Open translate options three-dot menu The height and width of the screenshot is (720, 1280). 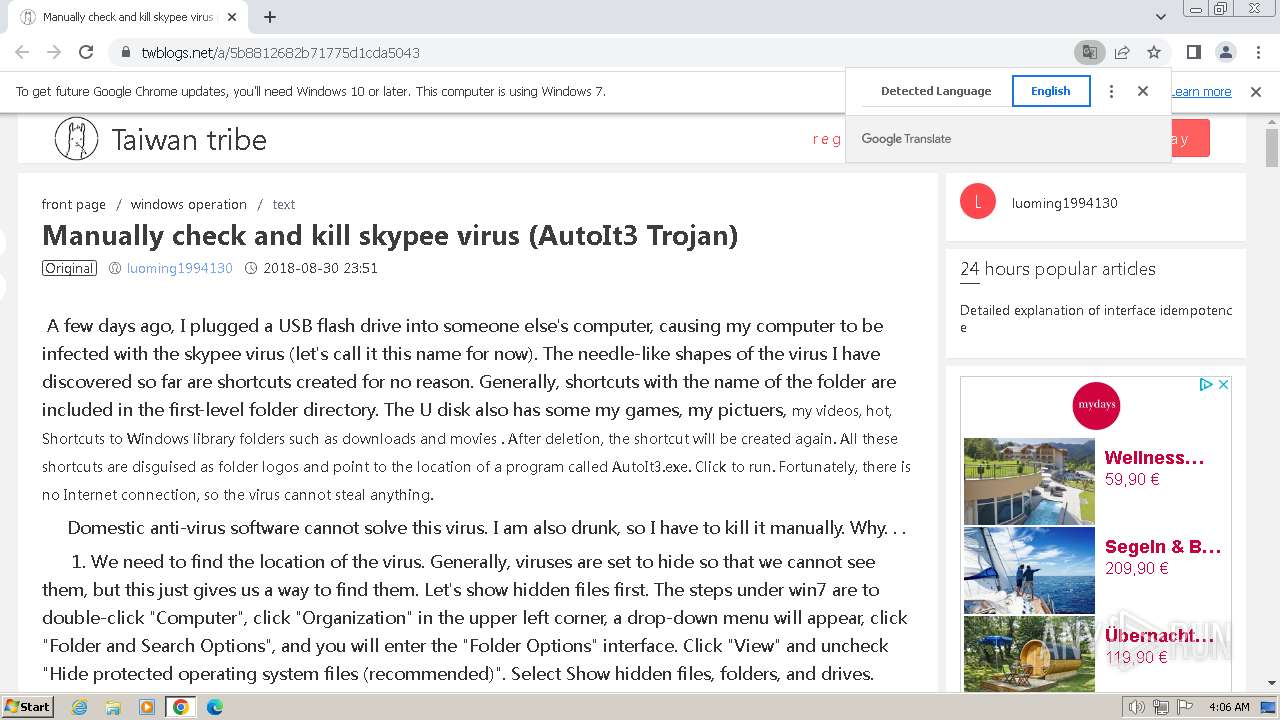1111,91
